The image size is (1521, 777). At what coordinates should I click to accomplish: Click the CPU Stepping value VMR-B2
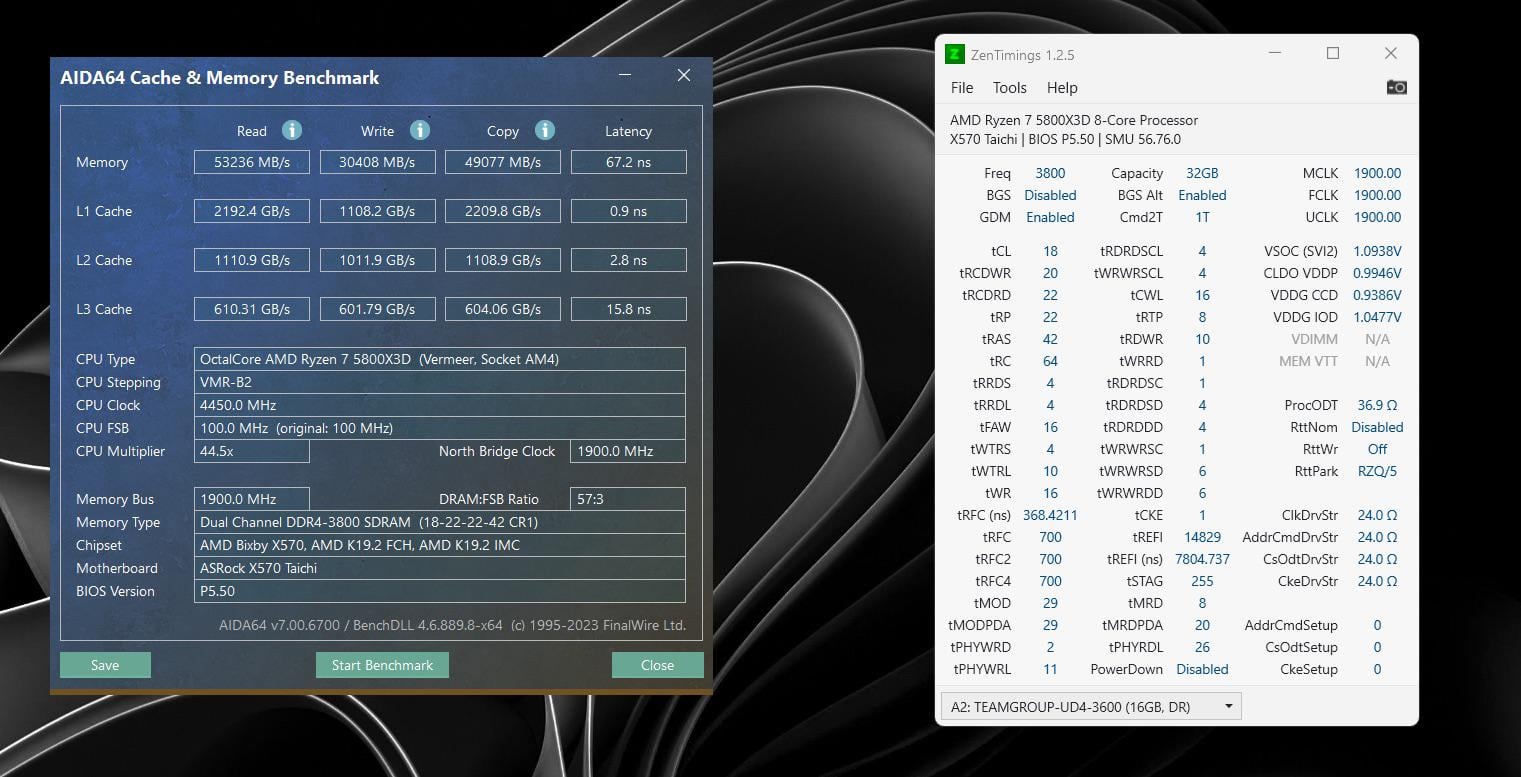point(440,382)
